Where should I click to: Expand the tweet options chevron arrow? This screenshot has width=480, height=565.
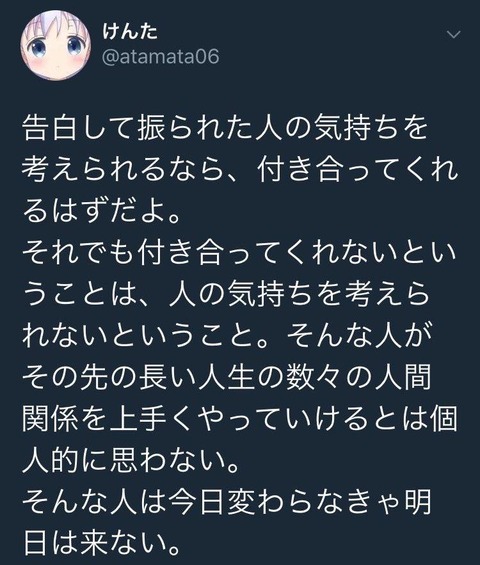[453, 35]
